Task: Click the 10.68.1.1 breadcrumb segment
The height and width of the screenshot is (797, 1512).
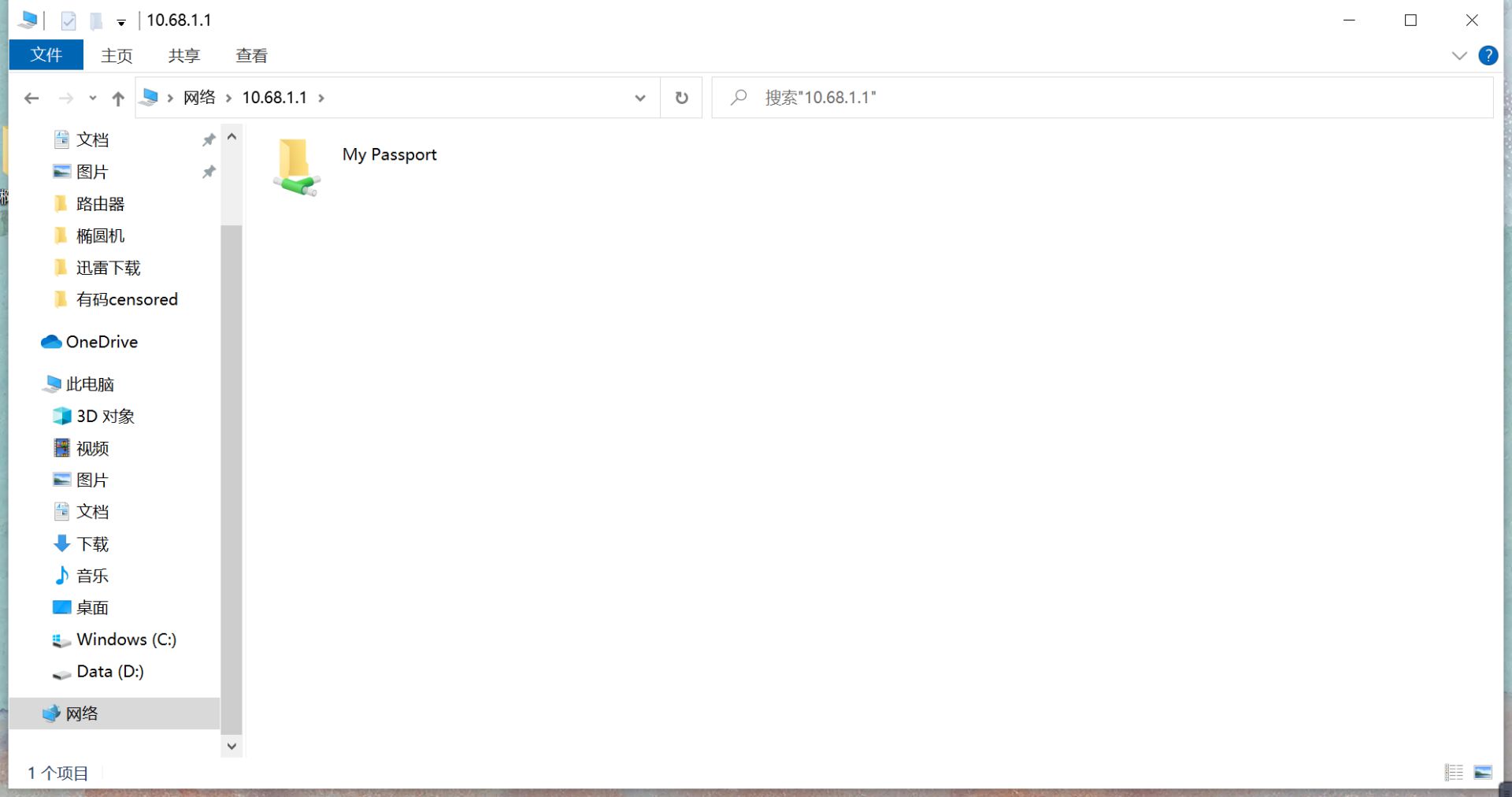Action: (x=274, y=98)
